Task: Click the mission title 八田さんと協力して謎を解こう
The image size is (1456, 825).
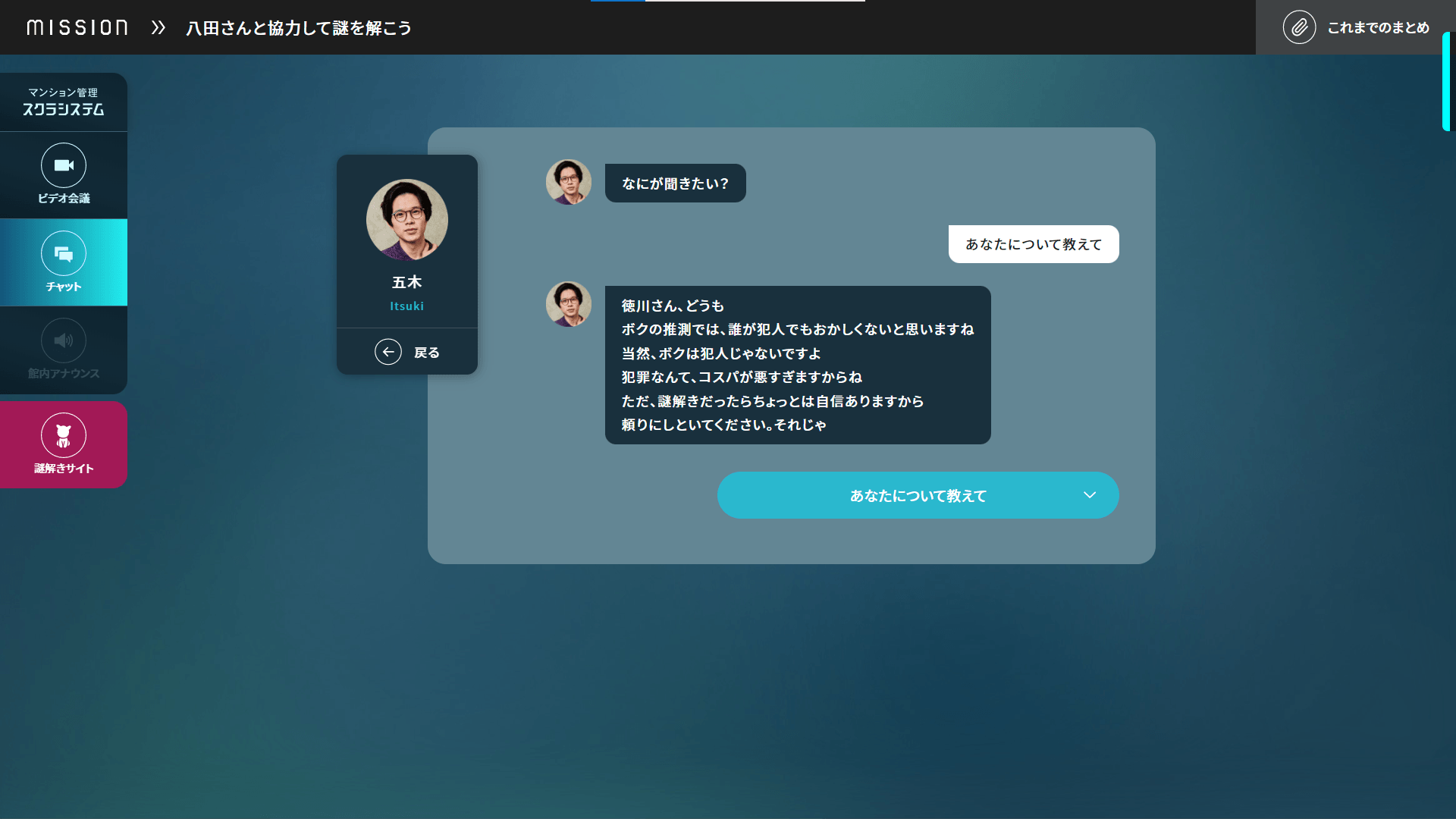Action: 299,28
